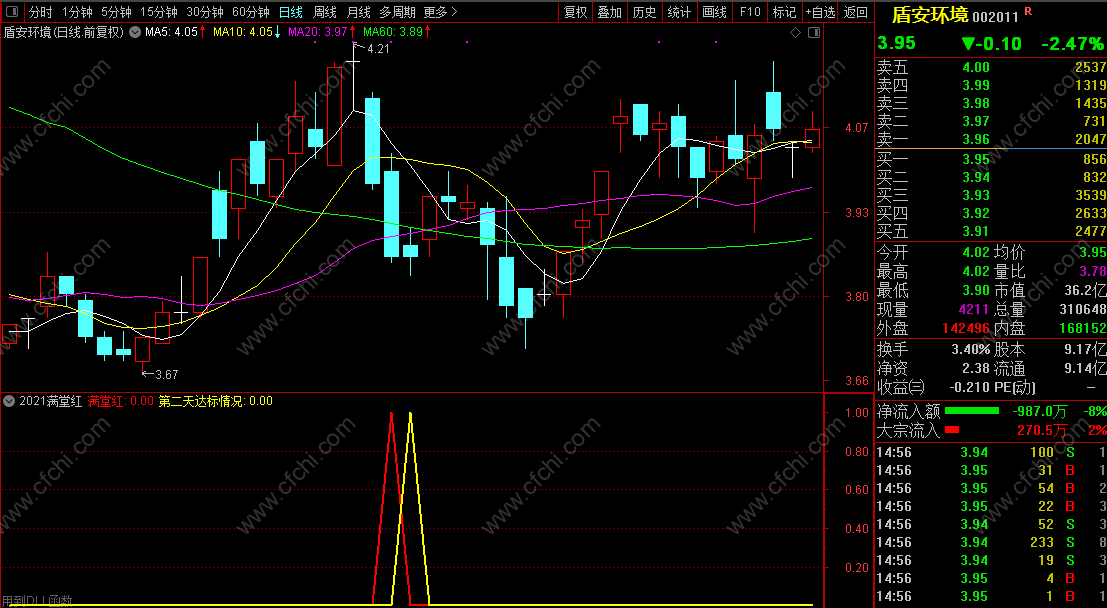Click the red 大宗流入 bar
Screen dimensions: 1107x608
tap(952, 429)
